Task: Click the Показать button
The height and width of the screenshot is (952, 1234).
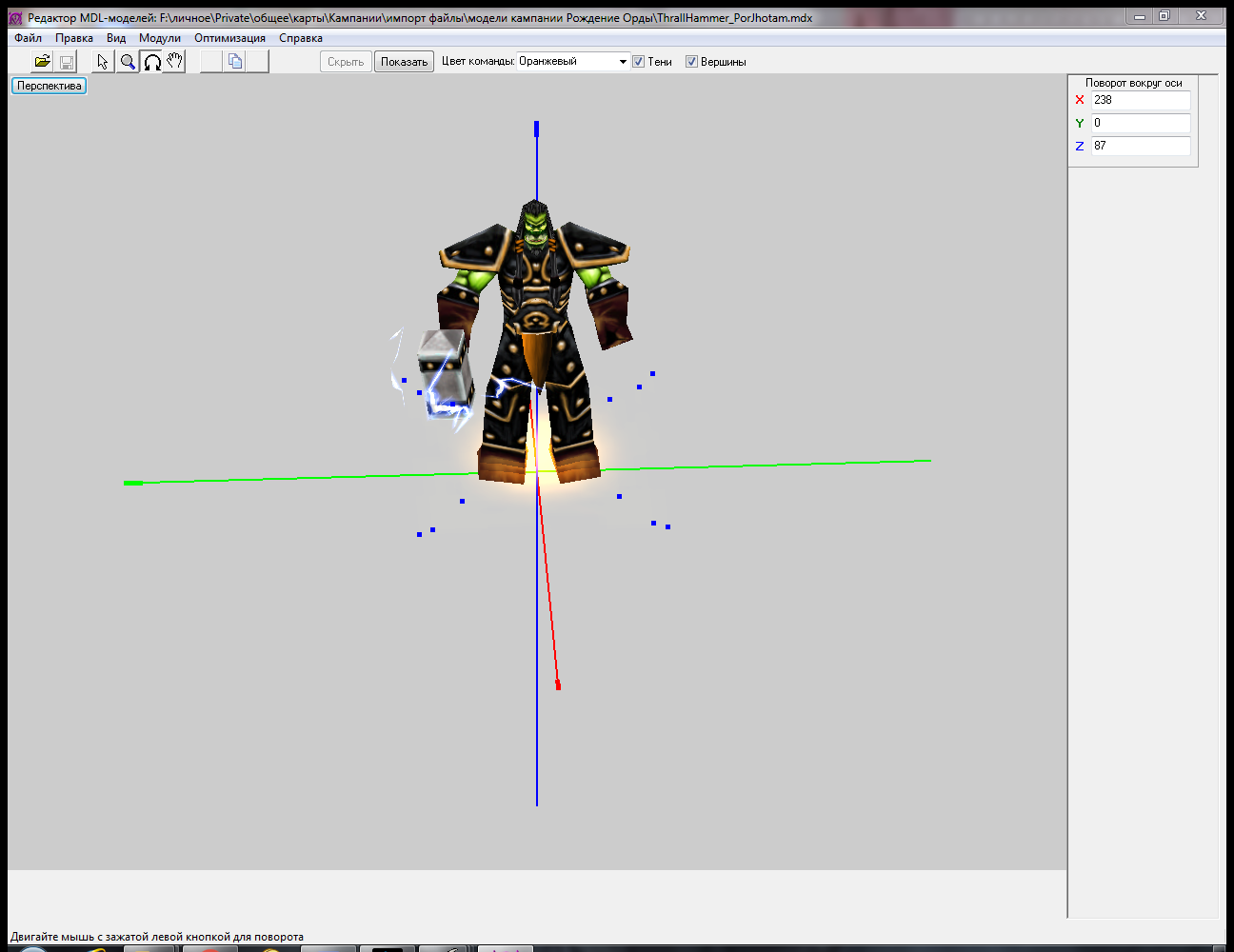Action: coord(405,62)
